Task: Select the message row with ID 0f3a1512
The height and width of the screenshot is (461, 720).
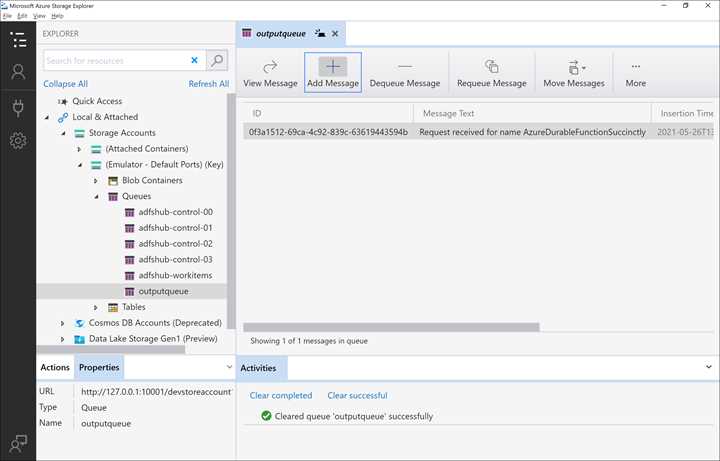Action: click(x=478, y=132)
